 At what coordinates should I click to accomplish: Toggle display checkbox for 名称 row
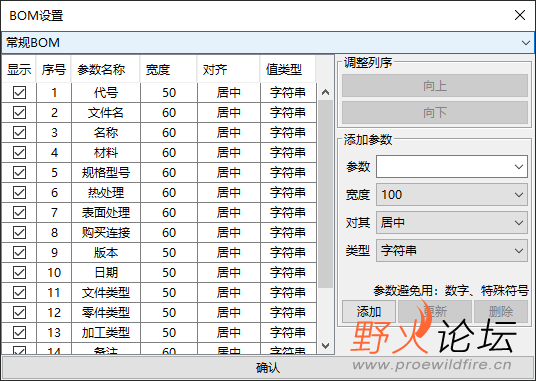click(19, 133)
